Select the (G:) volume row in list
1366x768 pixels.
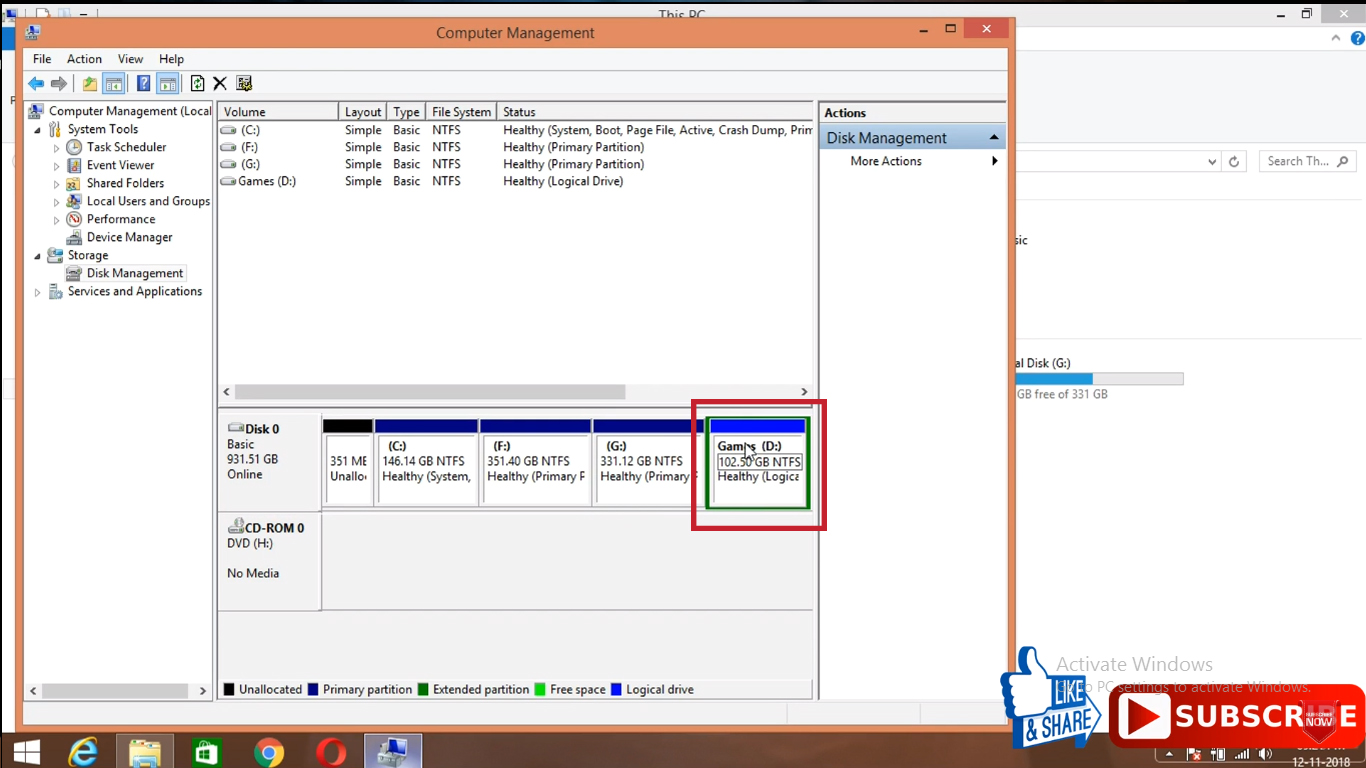(515, 164)
